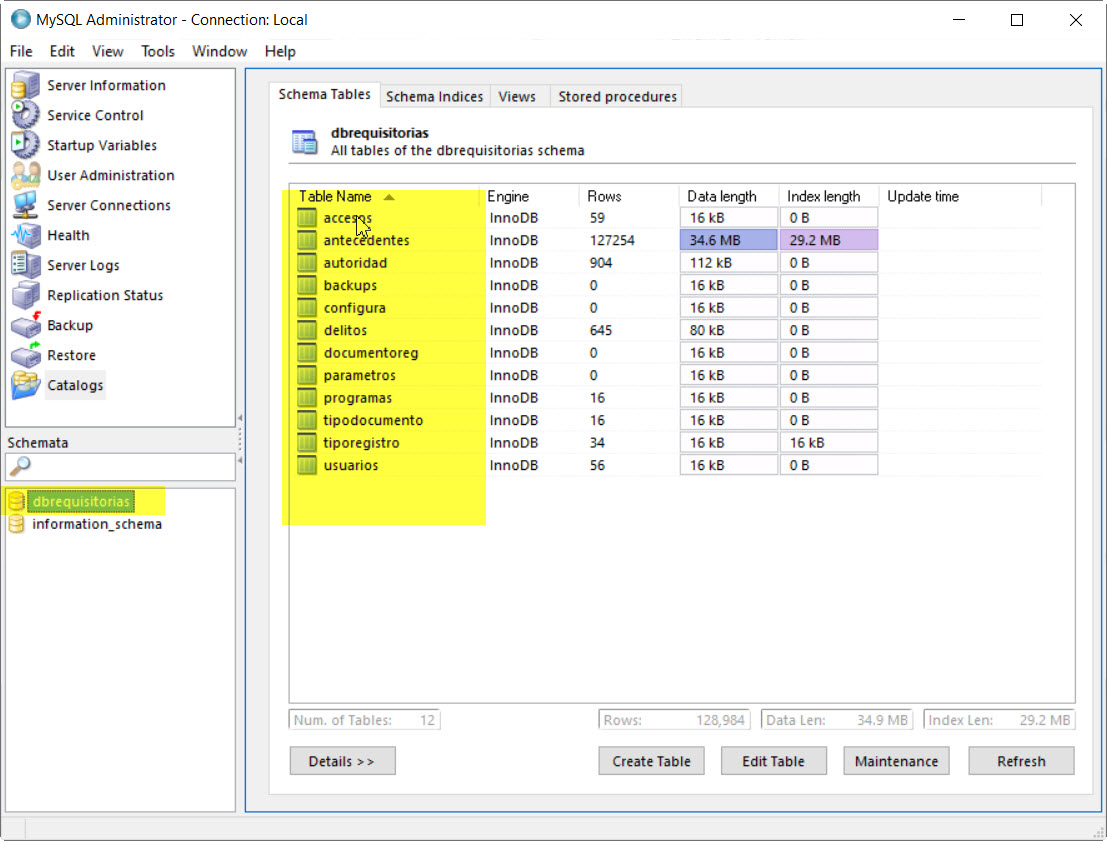Open the Tools menu
The image size is (1107, 841).
(157, 52)
